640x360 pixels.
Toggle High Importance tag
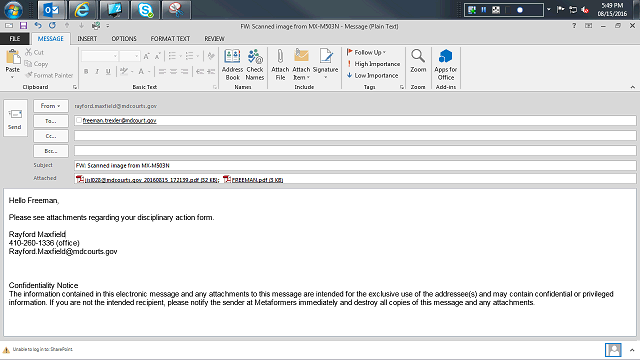coord(373,64)
